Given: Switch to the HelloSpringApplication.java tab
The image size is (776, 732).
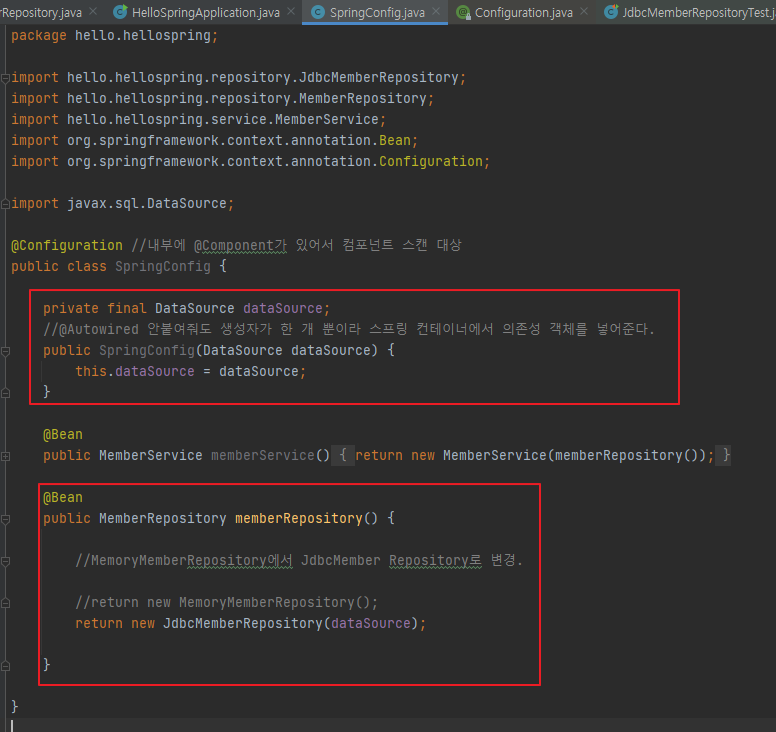Looking at the screenshot, I should [205, 12].
